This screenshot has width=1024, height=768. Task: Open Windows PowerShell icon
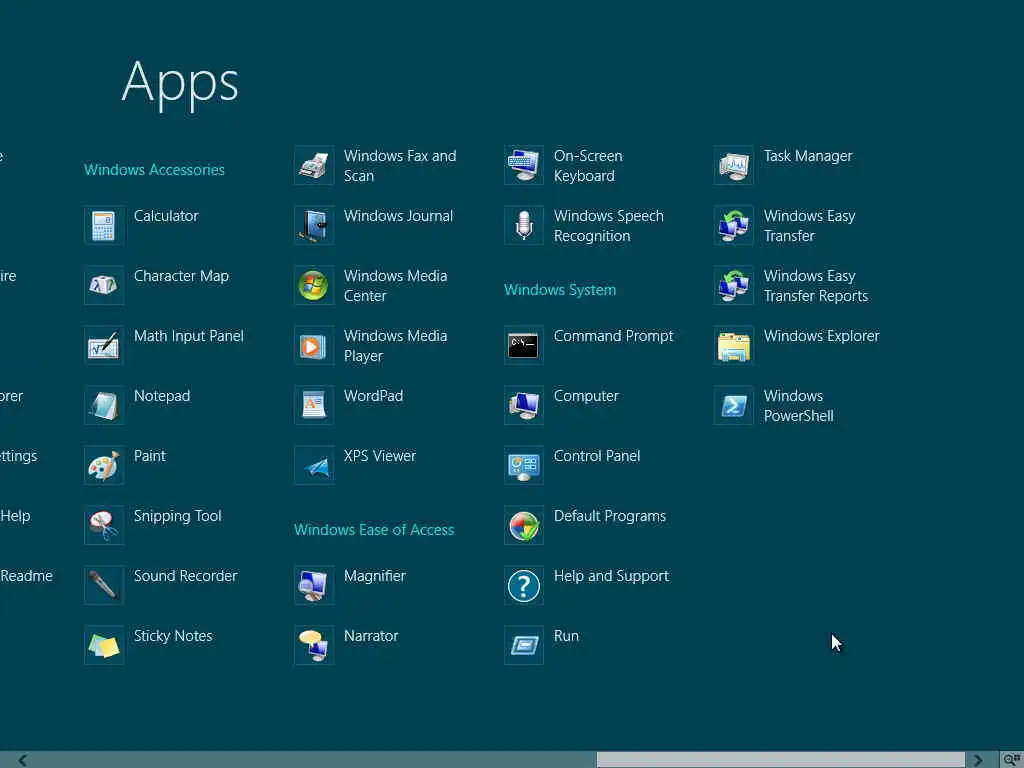[734, 406]
